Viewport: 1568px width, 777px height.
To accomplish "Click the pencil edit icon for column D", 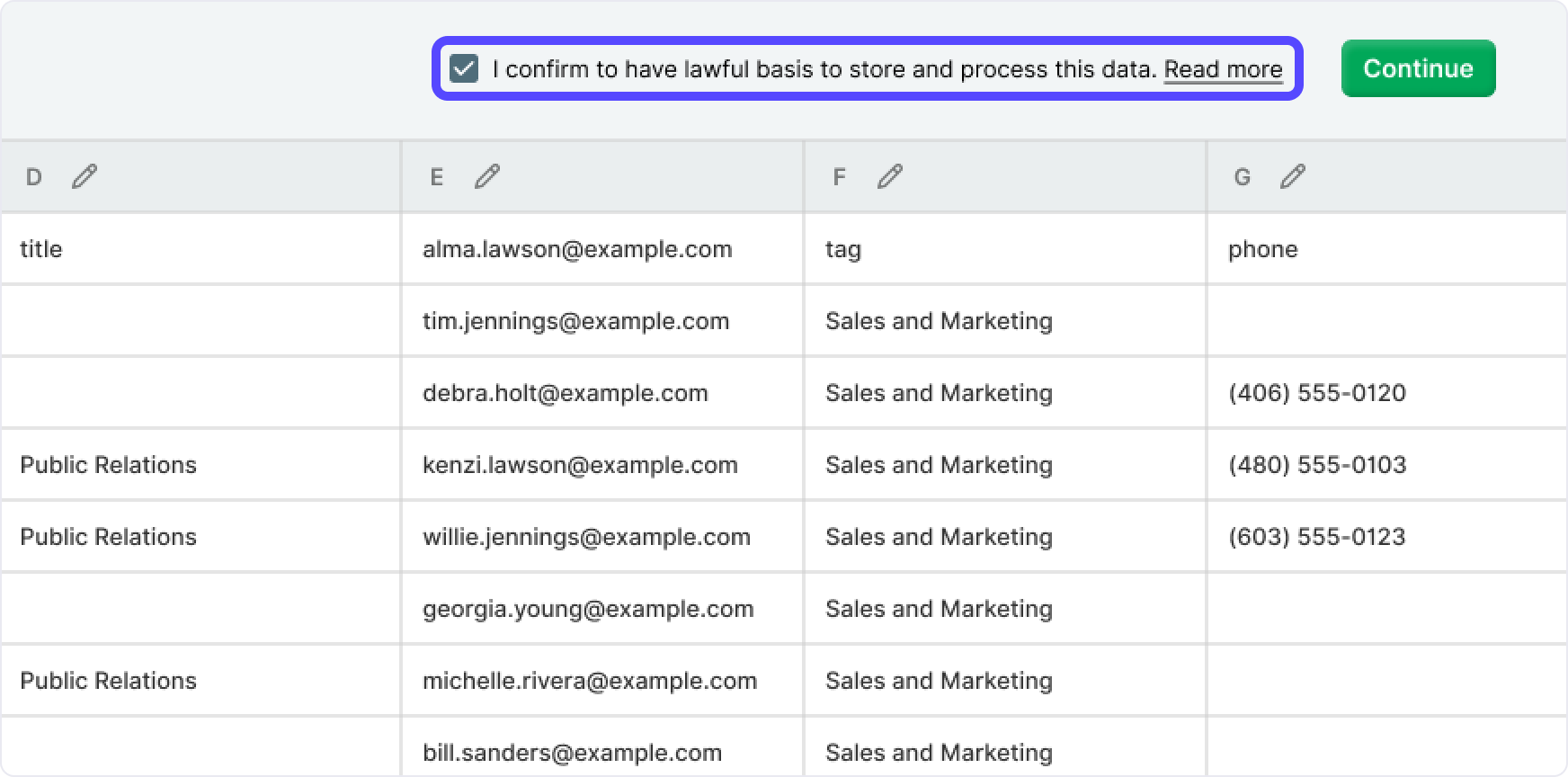I will coord(85,176).
